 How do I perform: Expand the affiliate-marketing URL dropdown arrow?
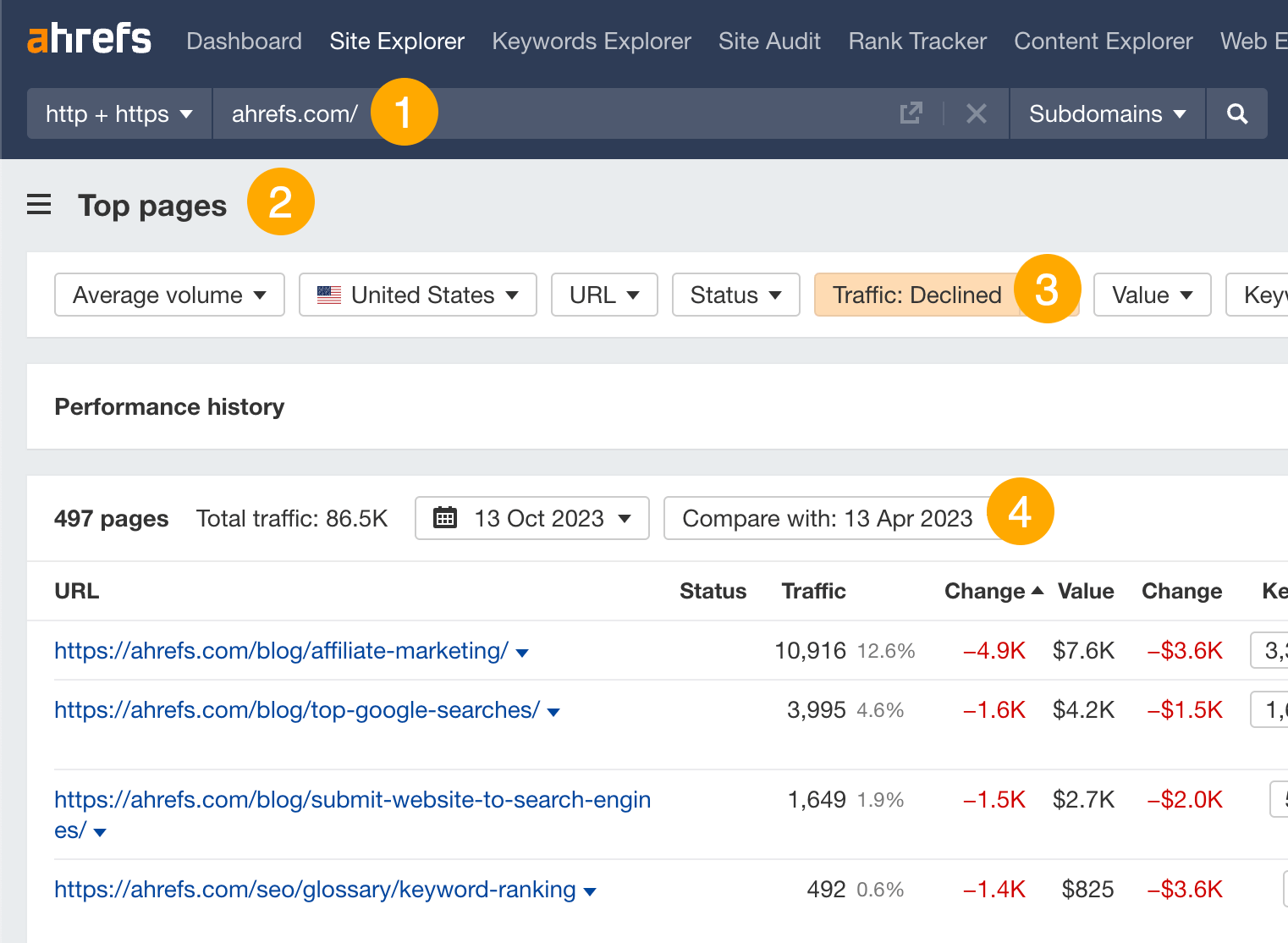522,653
